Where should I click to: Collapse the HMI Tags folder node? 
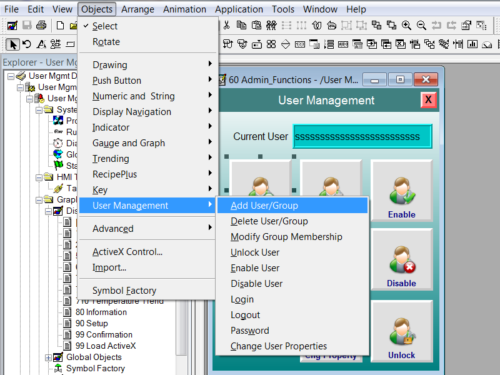click(39, 177)
